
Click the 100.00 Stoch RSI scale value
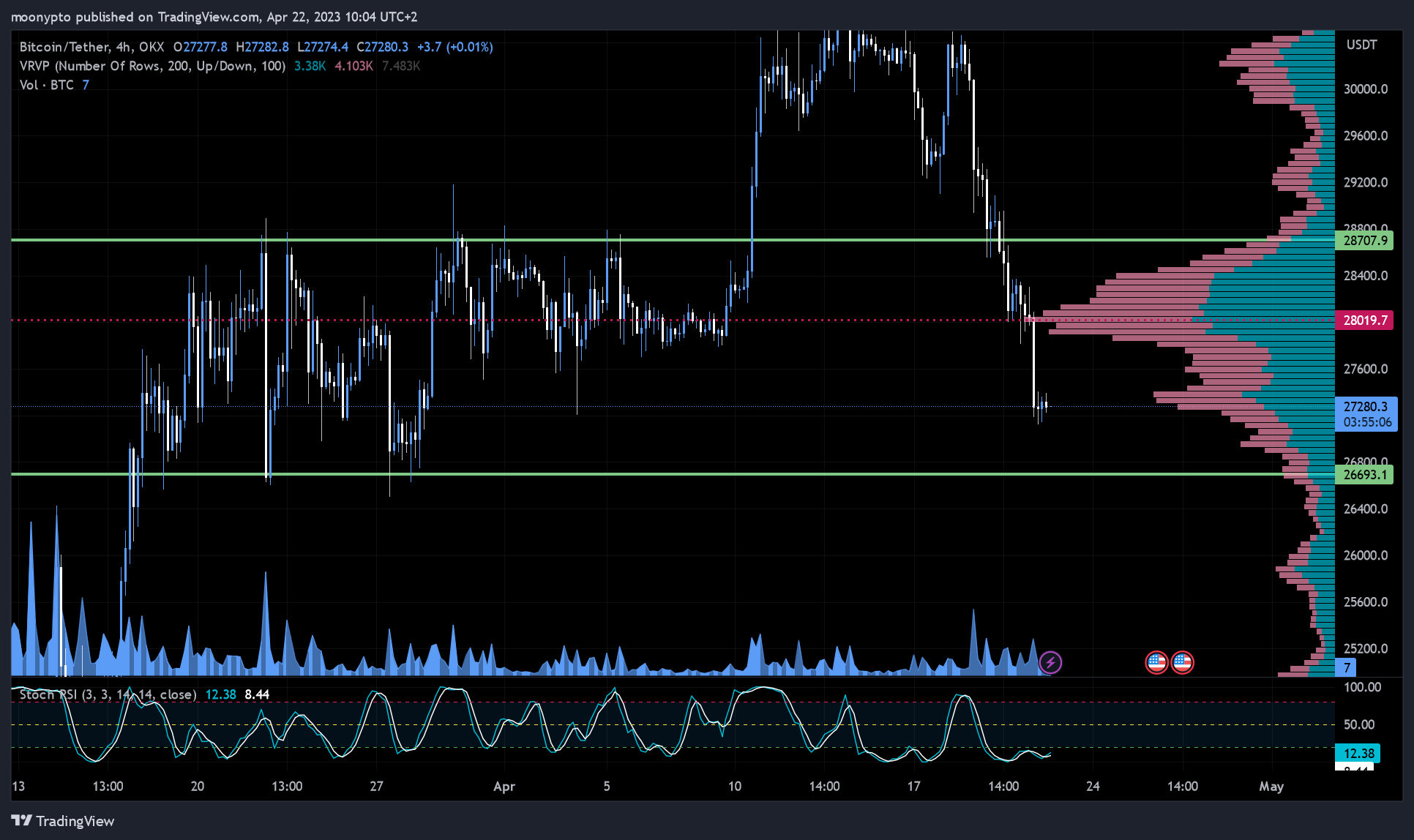pos(1363,687)
